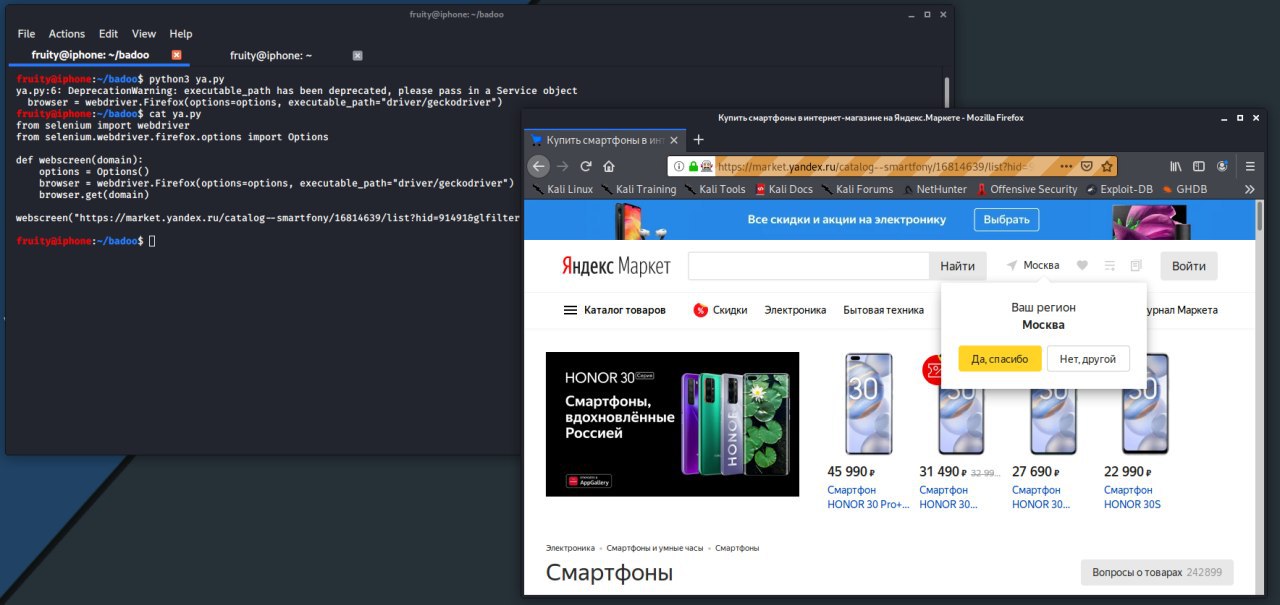Click the Москва region link
This screenshot has width=1280, height=605.
tap(1041, 266)
